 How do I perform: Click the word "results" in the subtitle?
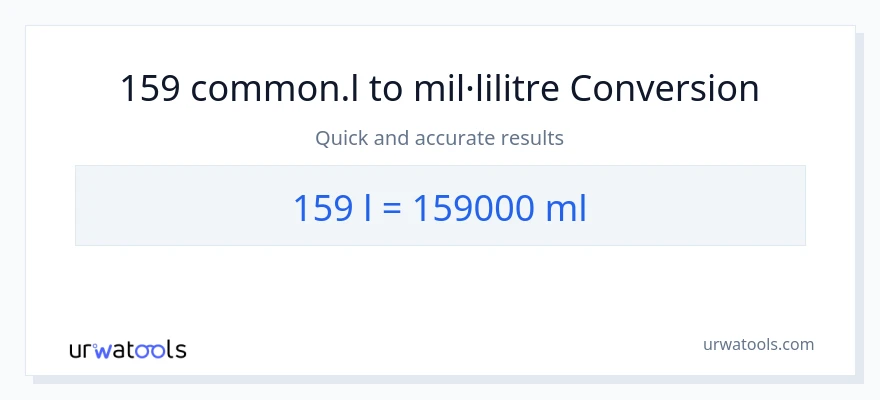click(x=535, y=138)
